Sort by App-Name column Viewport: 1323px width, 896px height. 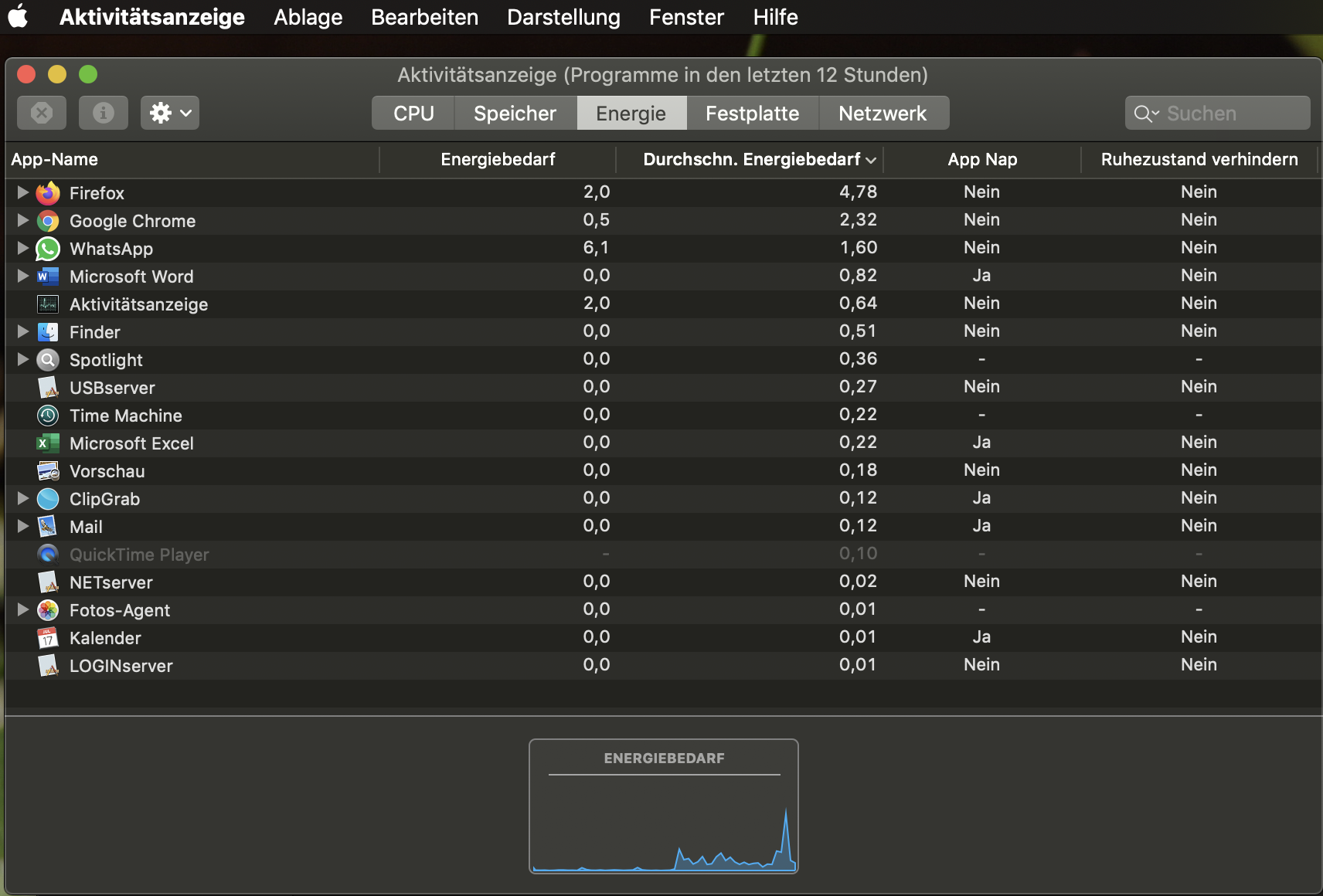pos(192,159)
